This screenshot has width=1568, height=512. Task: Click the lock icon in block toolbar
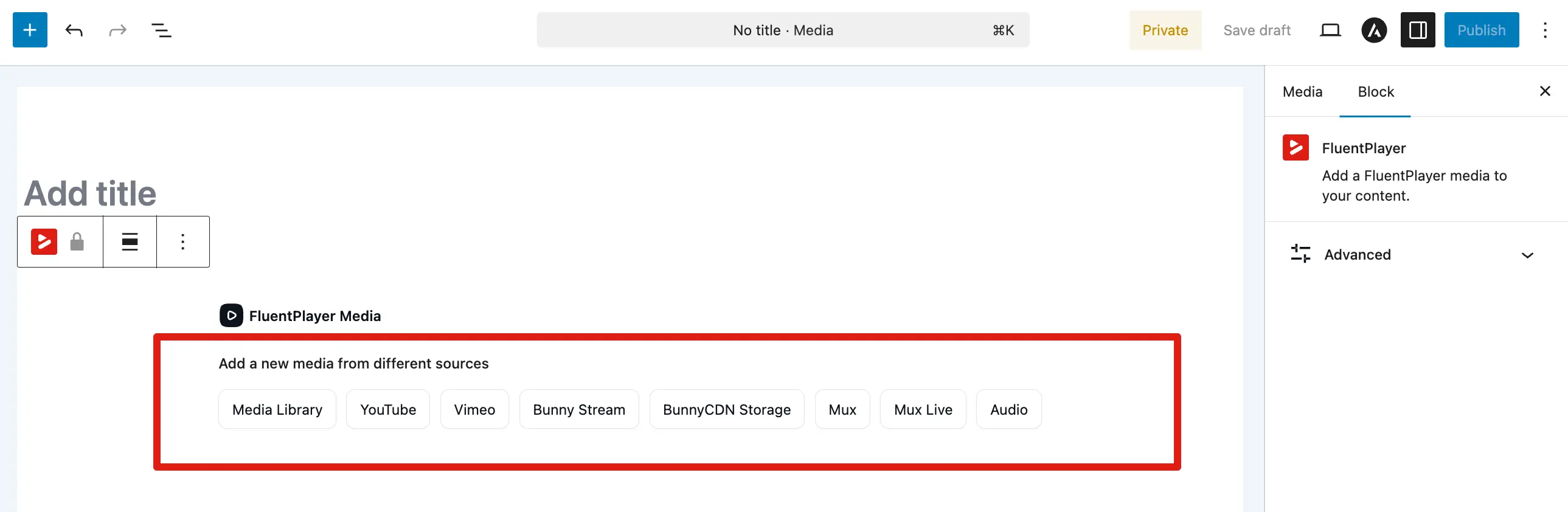coord(77,241)
